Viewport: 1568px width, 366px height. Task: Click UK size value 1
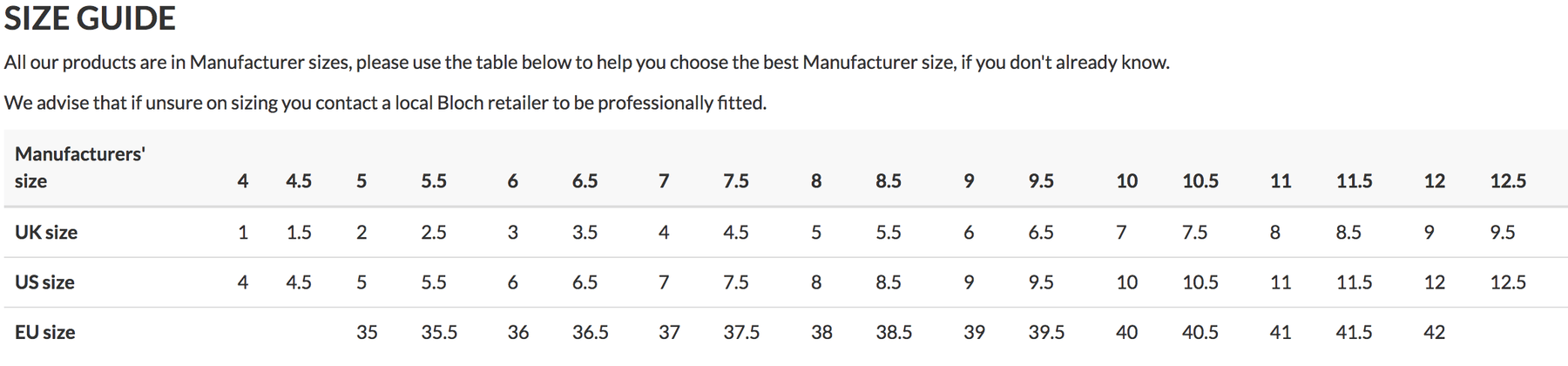(x=243, y=233)
